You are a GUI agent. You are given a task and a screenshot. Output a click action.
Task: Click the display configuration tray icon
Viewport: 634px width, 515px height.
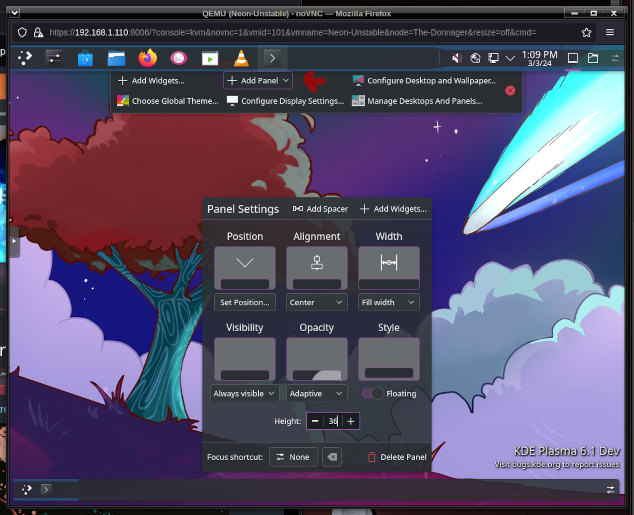click(493, 58)
